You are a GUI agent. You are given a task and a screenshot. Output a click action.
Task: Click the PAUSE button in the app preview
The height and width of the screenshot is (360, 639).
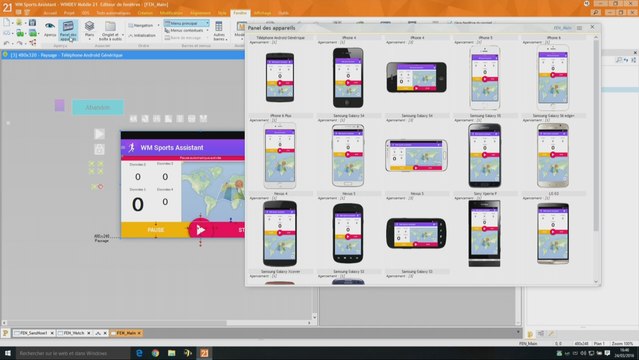(x=156, y=230)
